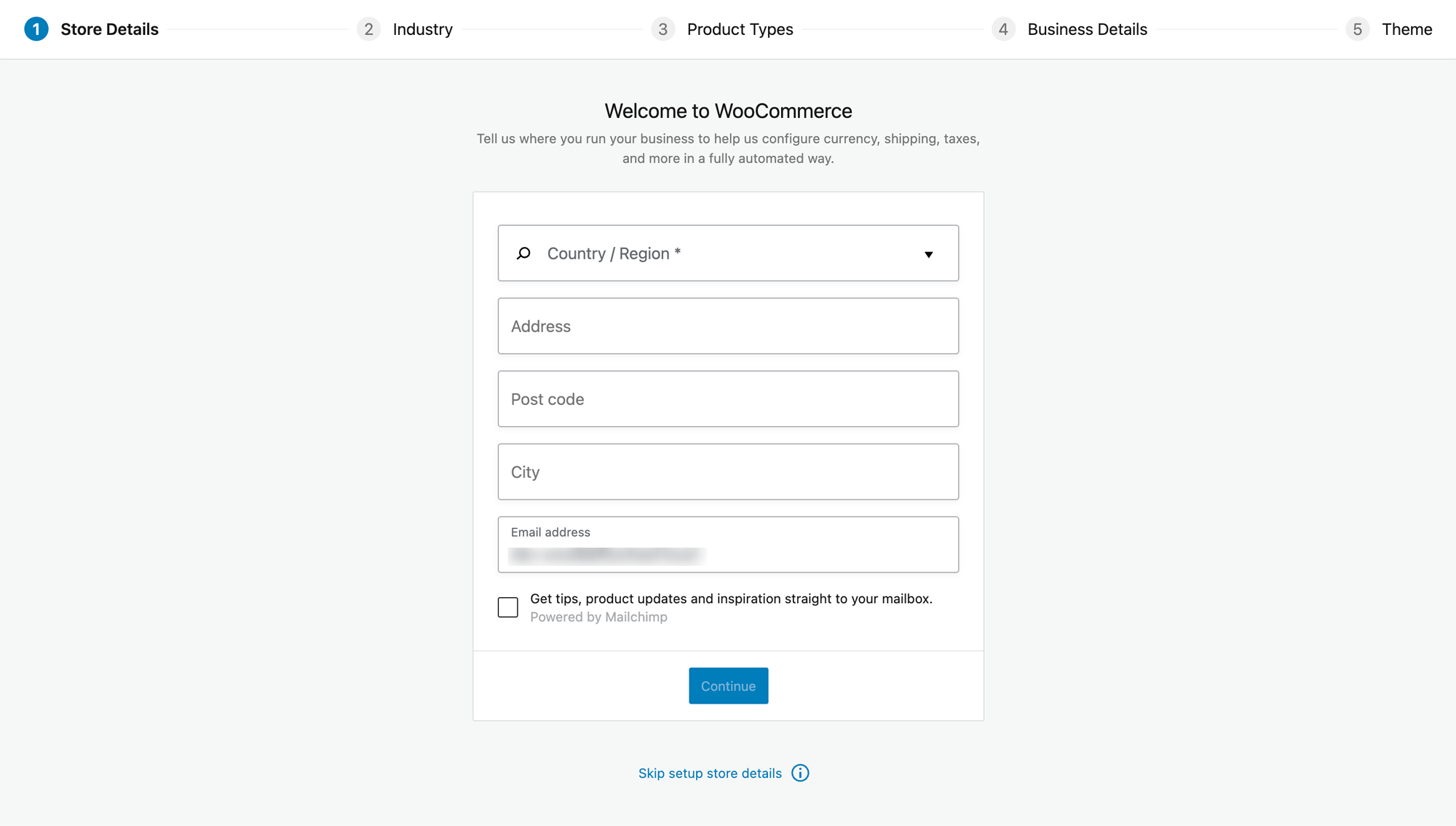Open the Country/Region selector

(728, 253)
